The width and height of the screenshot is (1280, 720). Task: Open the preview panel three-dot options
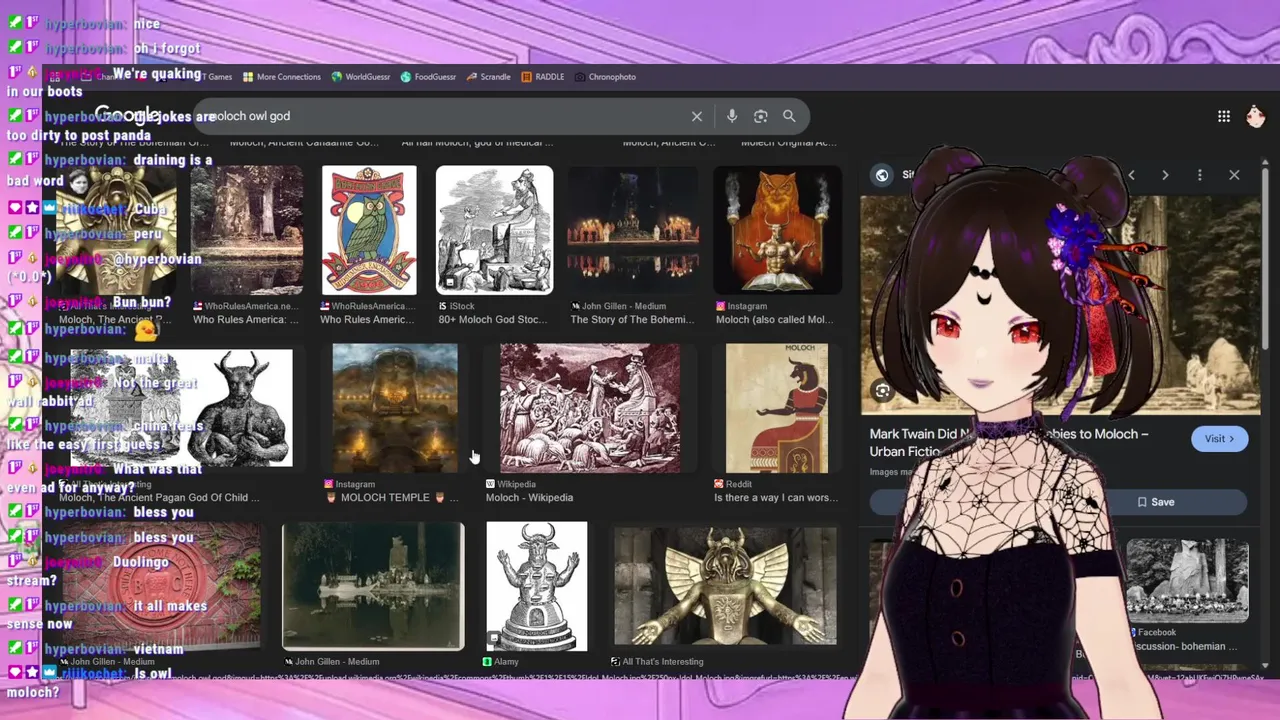[1200, 175]
